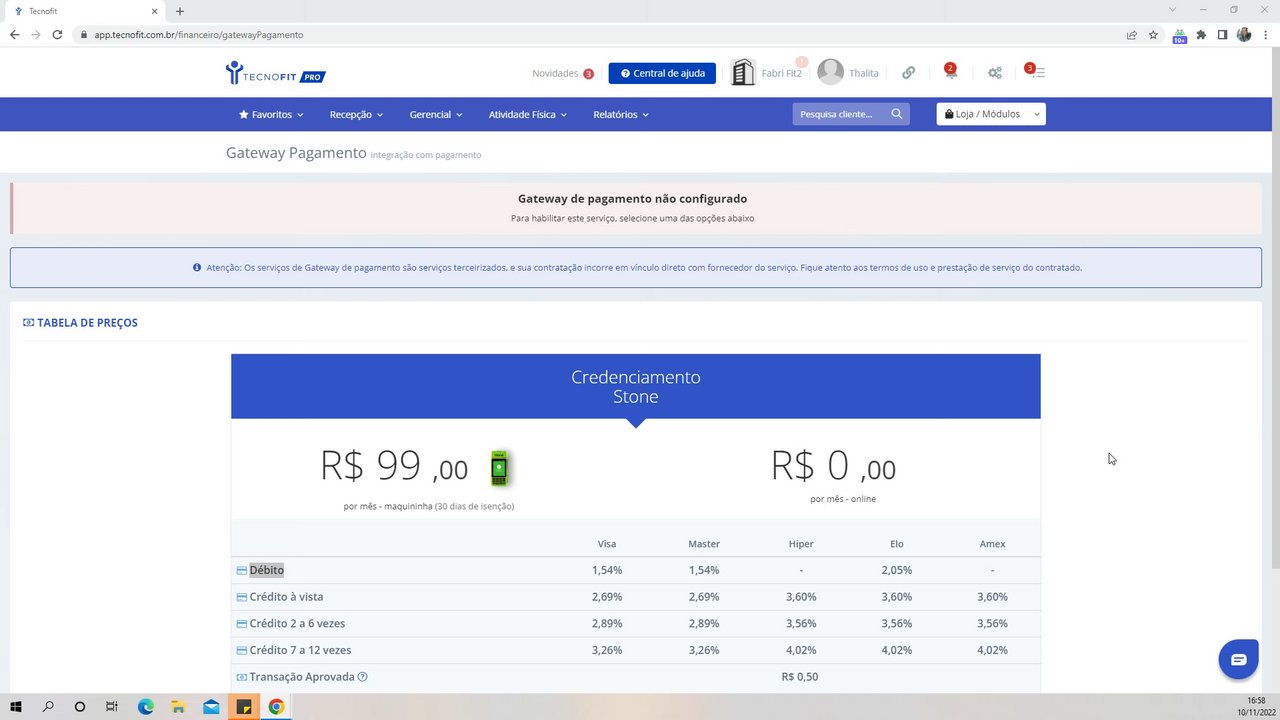Expand the Gerencial menu

click(436, 114)
